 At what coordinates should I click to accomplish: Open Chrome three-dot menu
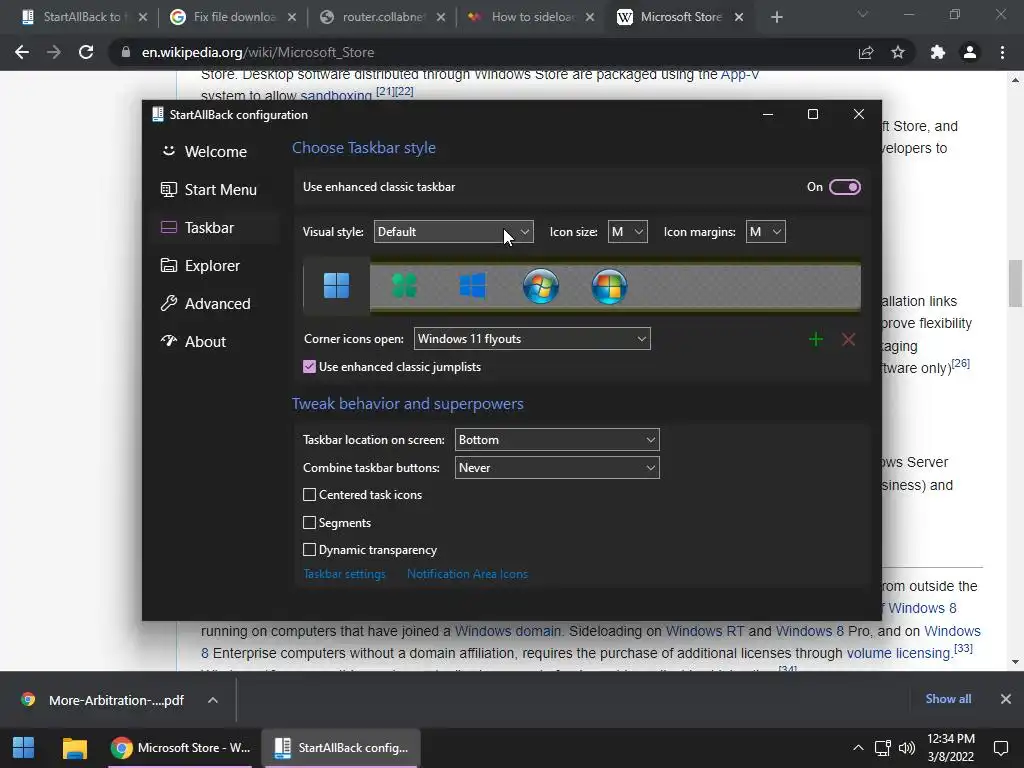pyautogui.click(x=1002, y=52)
